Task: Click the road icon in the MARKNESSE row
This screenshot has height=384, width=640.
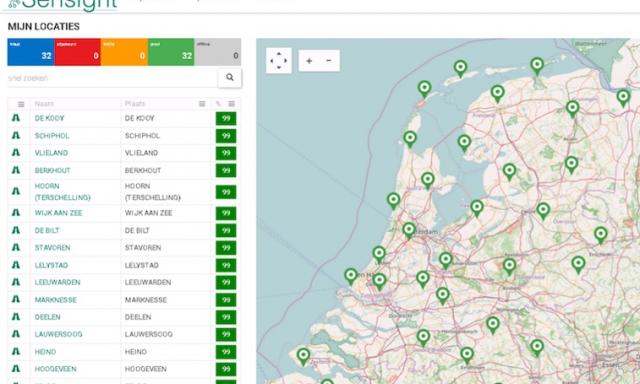Action: (16, 300)
